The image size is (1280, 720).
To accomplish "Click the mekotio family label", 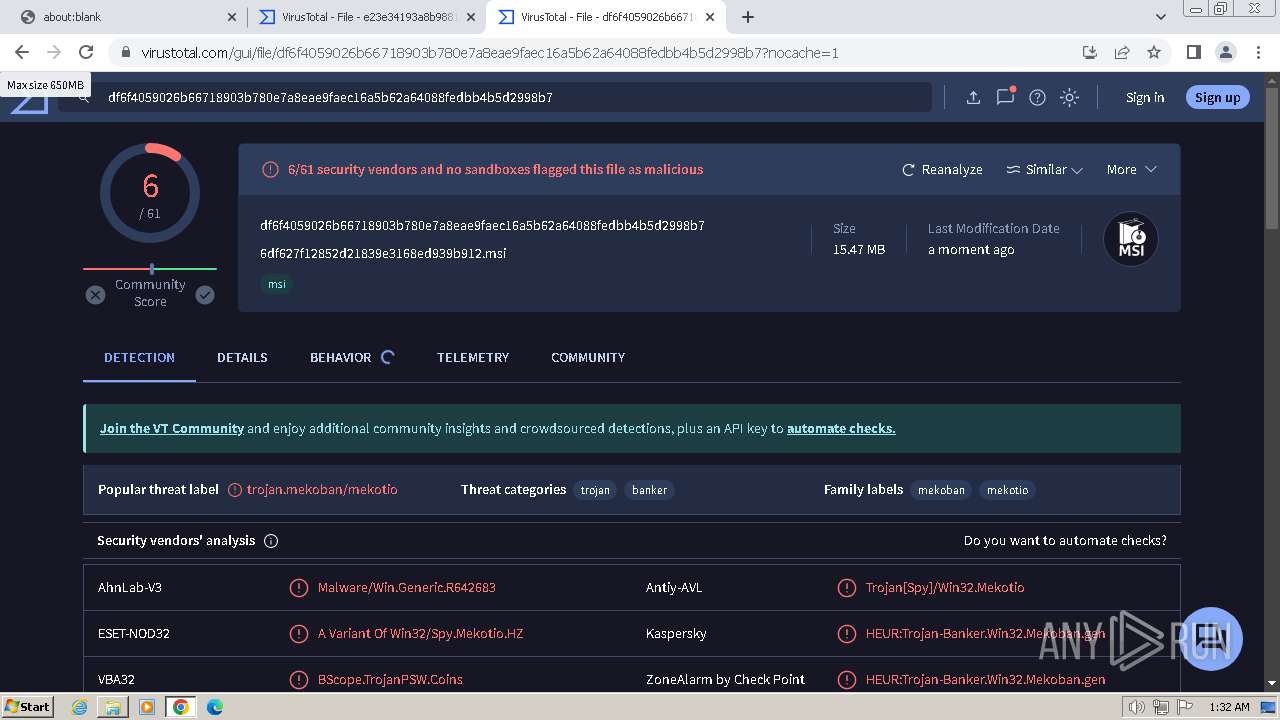I will (1007, 491).
